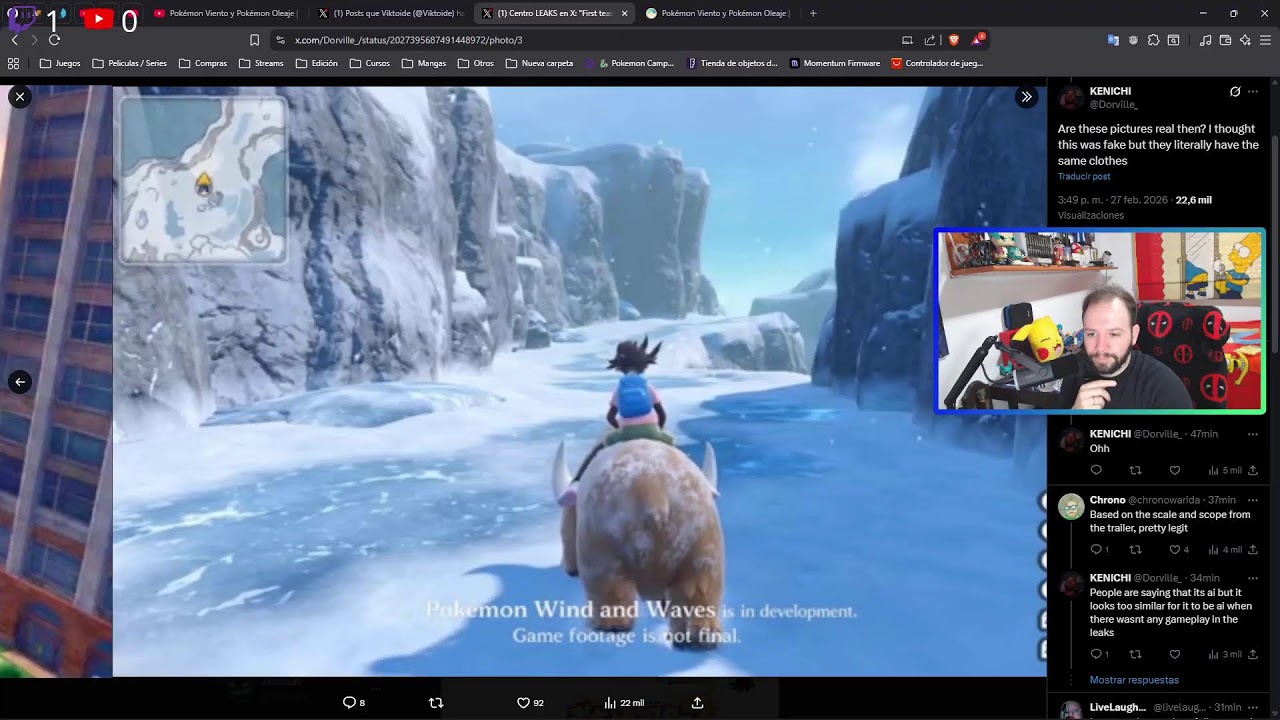Open the 22 mil views stats below photo
The height and width of the screenshot is (720, 1280).
tap(624, 703)
